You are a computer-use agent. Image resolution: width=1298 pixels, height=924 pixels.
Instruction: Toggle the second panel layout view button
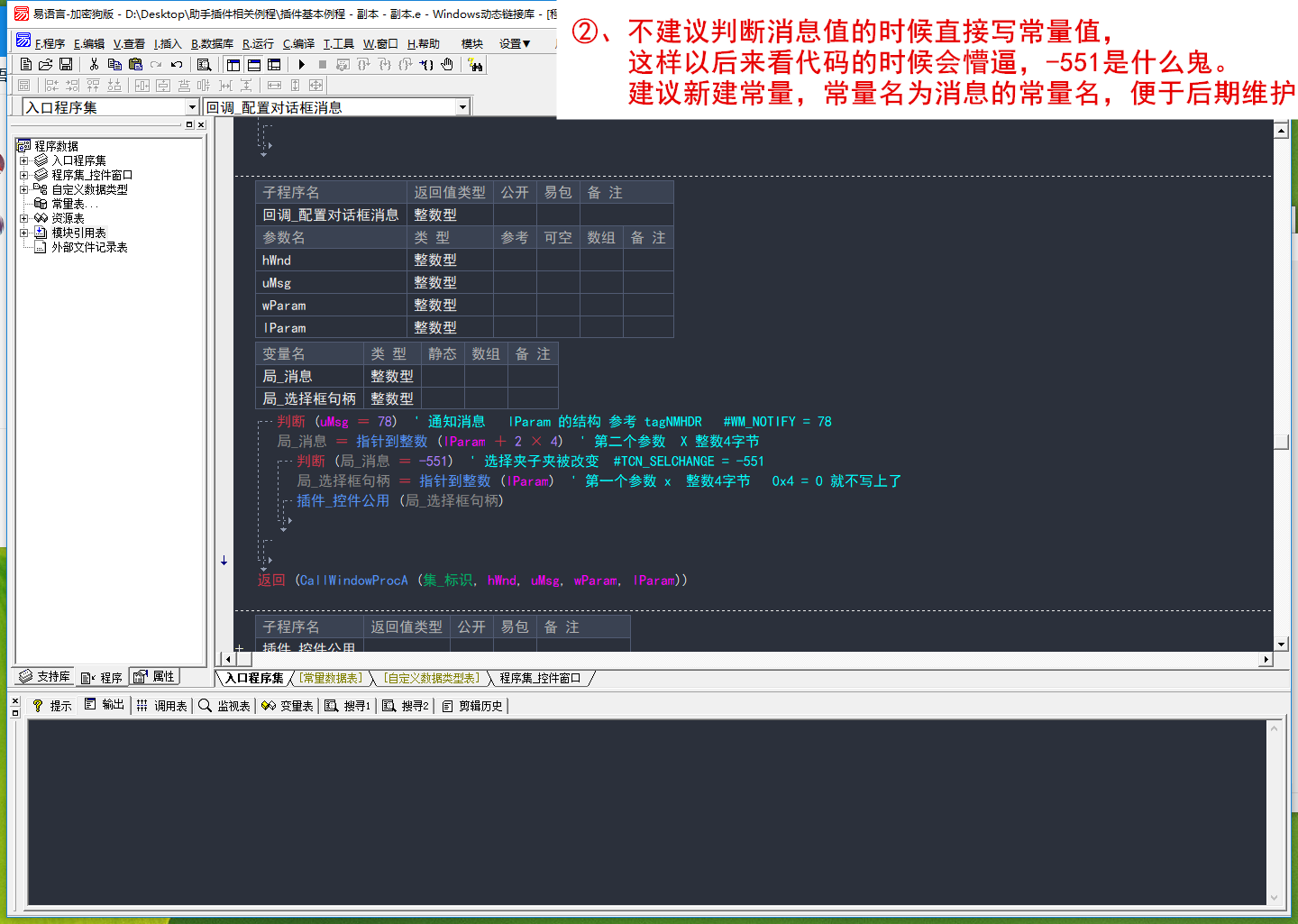[254, 65]
